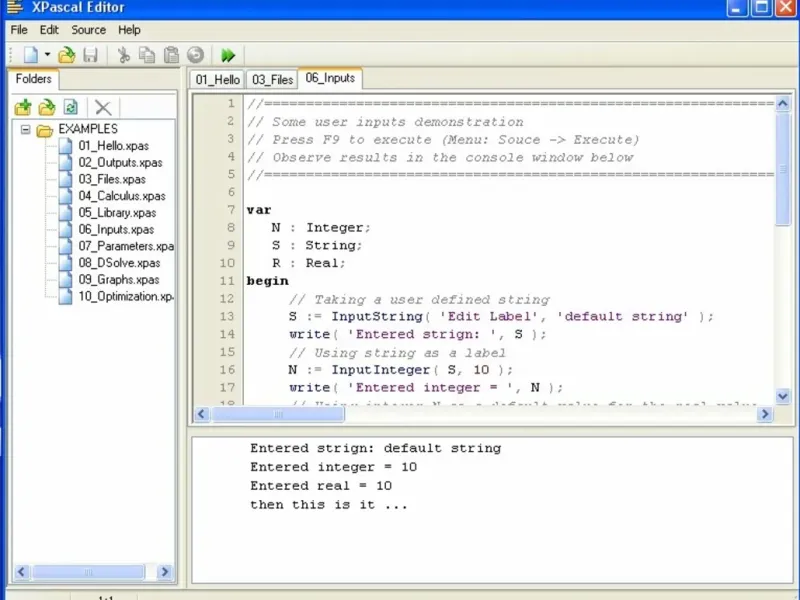Place cursor on 'var' keyword line
The width and height of the screenshot is (800, 600).
click(x=259, y=210)
